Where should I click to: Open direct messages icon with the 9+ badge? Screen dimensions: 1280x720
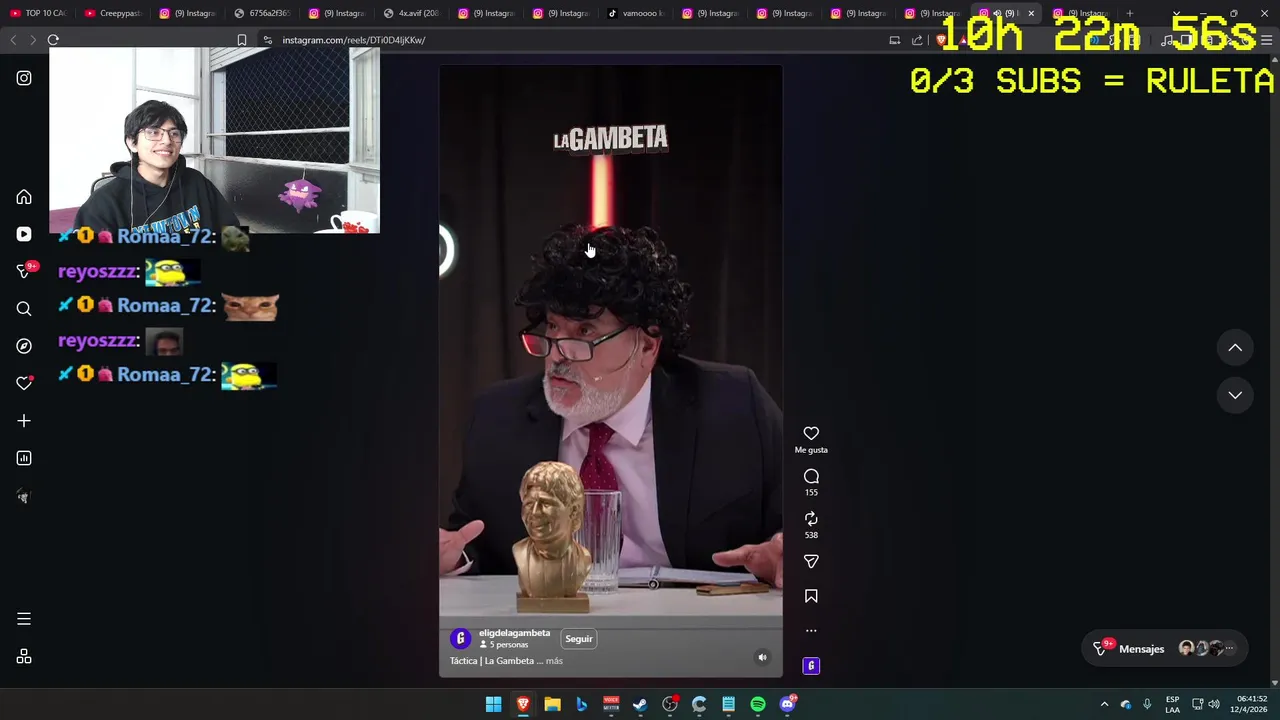(24, 271)
